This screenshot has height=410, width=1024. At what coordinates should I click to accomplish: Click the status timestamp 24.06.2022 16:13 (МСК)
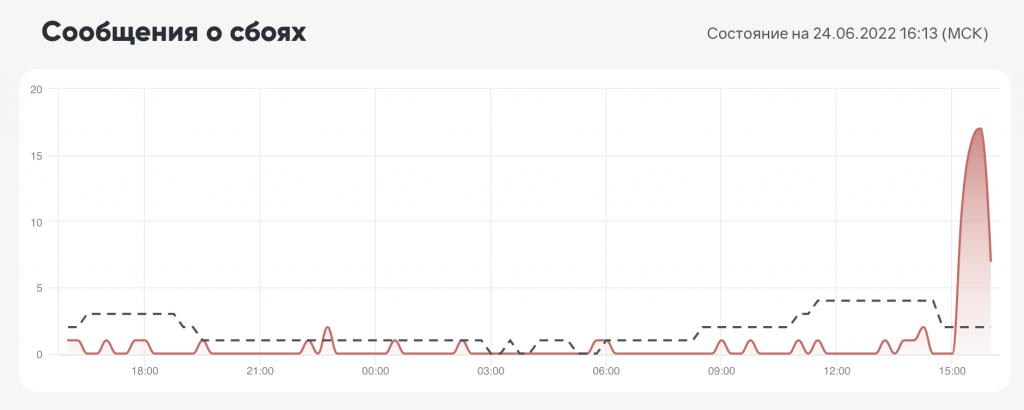[x=847, y=34]
